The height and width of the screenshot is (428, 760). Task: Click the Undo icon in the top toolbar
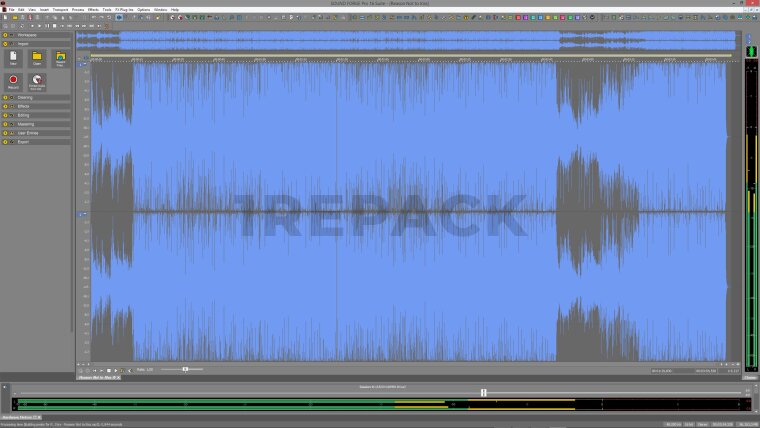pyautogui.click(x=95, y=17)
